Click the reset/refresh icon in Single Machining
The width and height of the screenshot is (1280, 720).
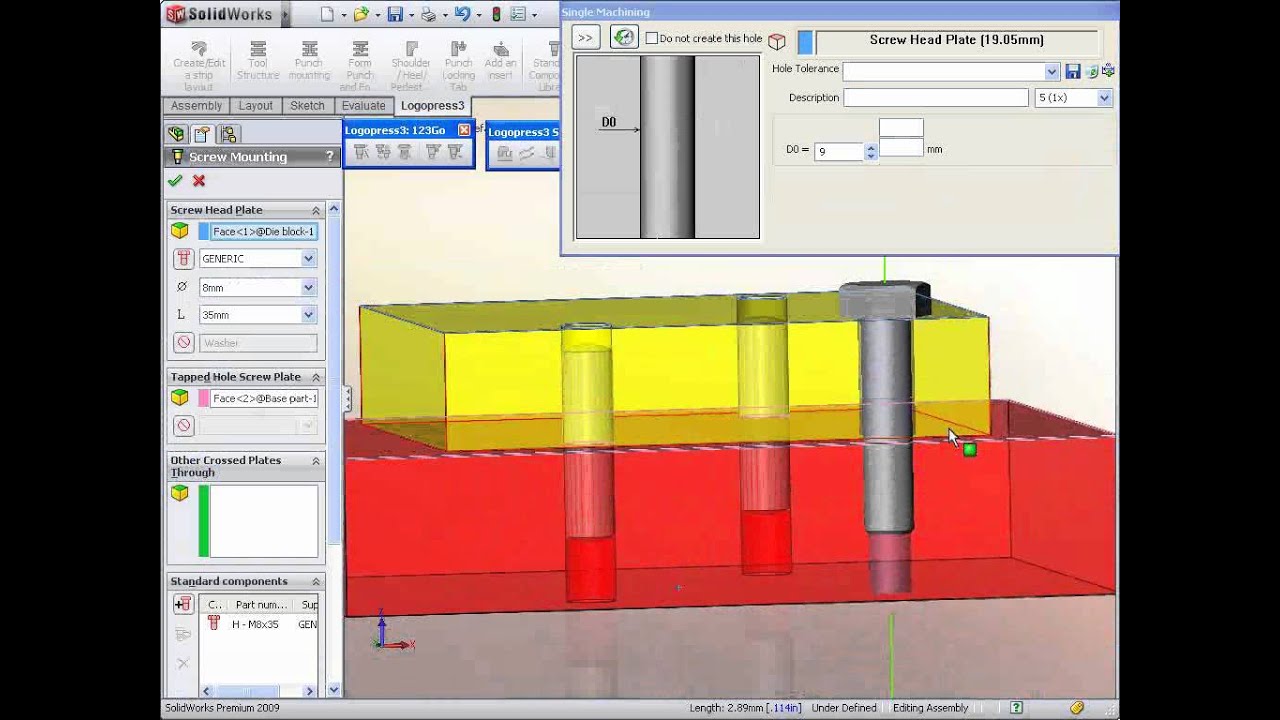coord(624,37)
